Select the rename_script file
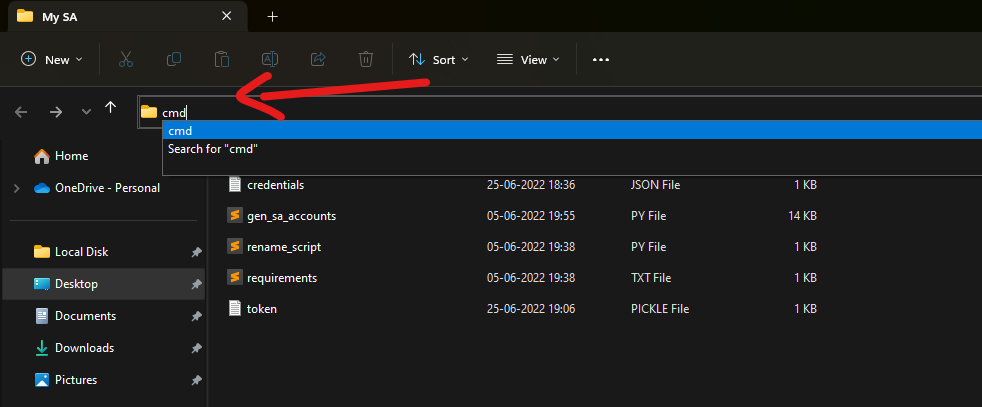The height and width of the screenshot is (407, 982). tap(284, 247)
